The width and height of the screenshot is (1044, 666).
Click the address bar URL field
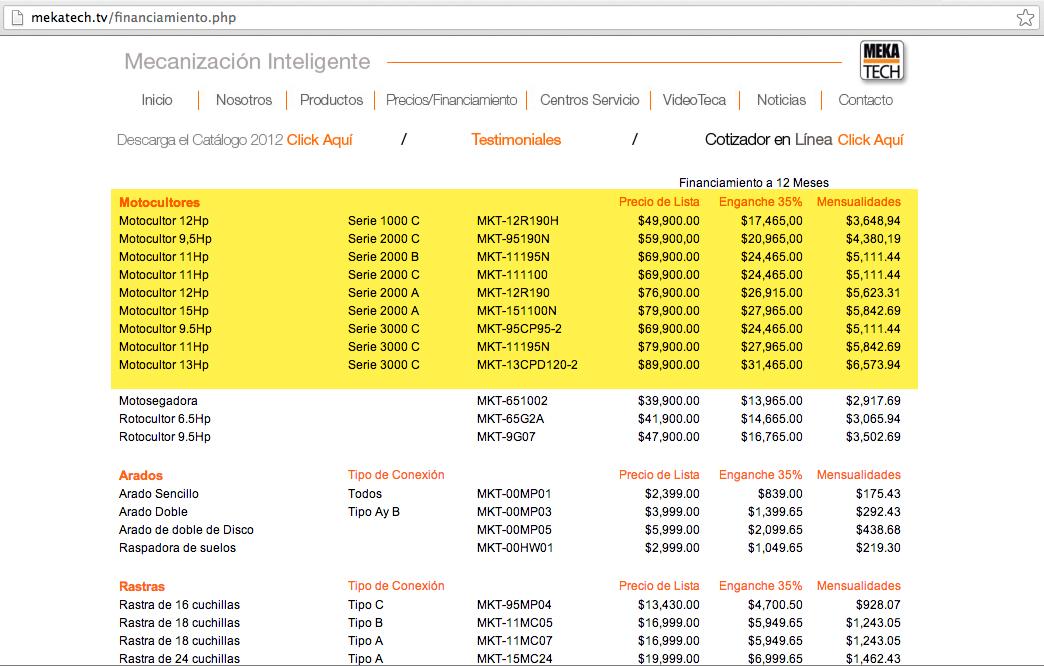click(519, 17)
